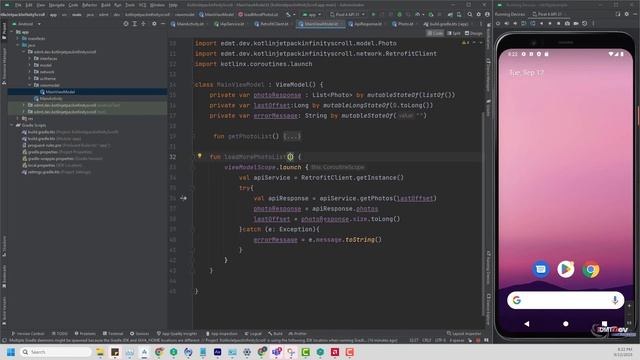Open the Edit menu
Screen dimensions: 640x360
point(29,5)
